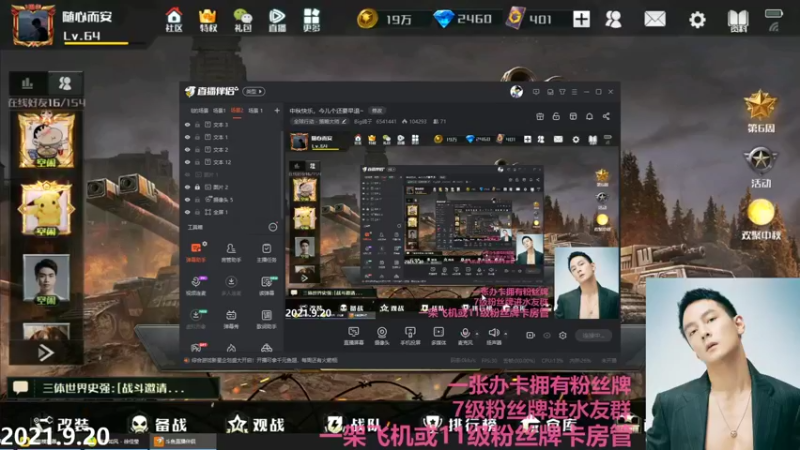Select the 场景1 scene tab
This screenshot has height=450, width=800.
coord(219,111)
